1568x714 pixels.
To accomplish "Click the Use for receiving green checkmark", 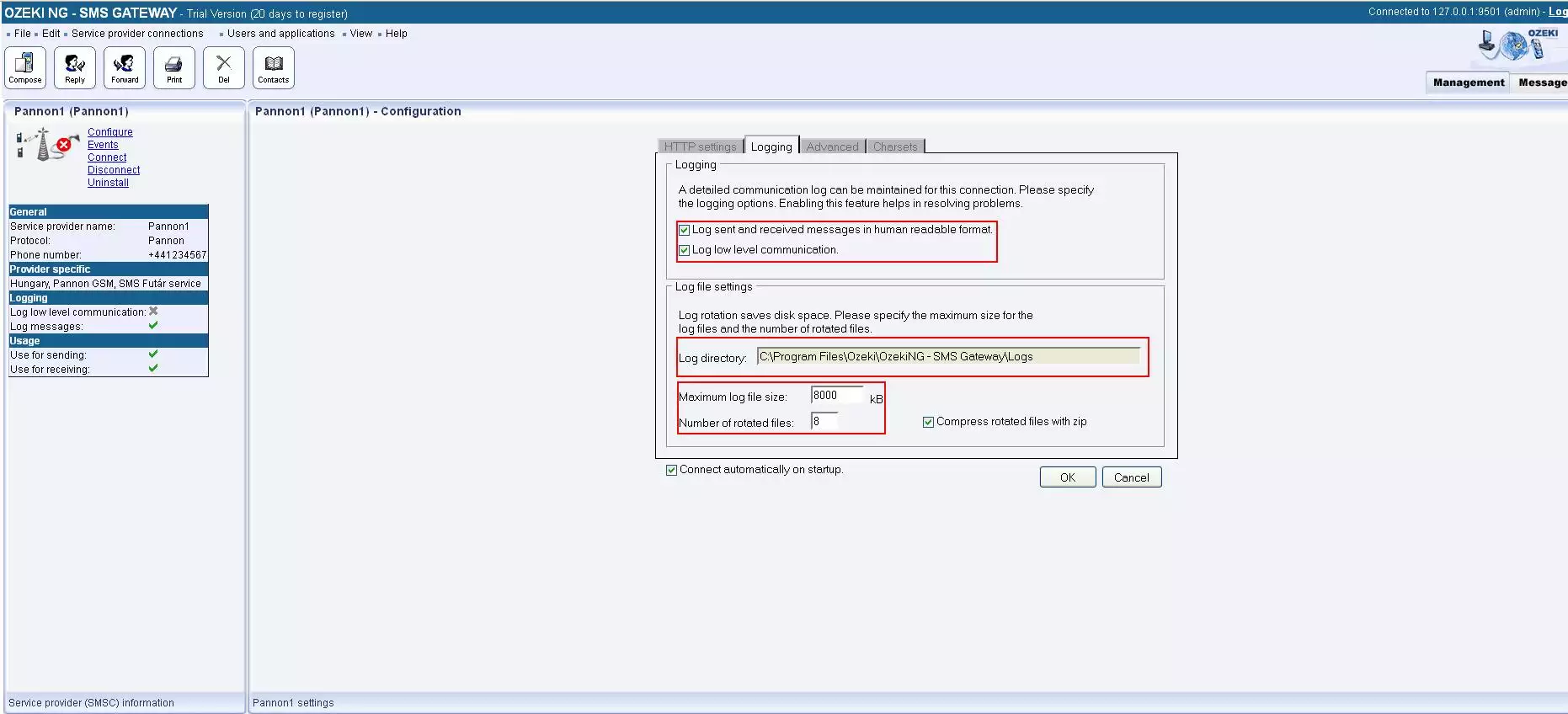I will [153, 368].
